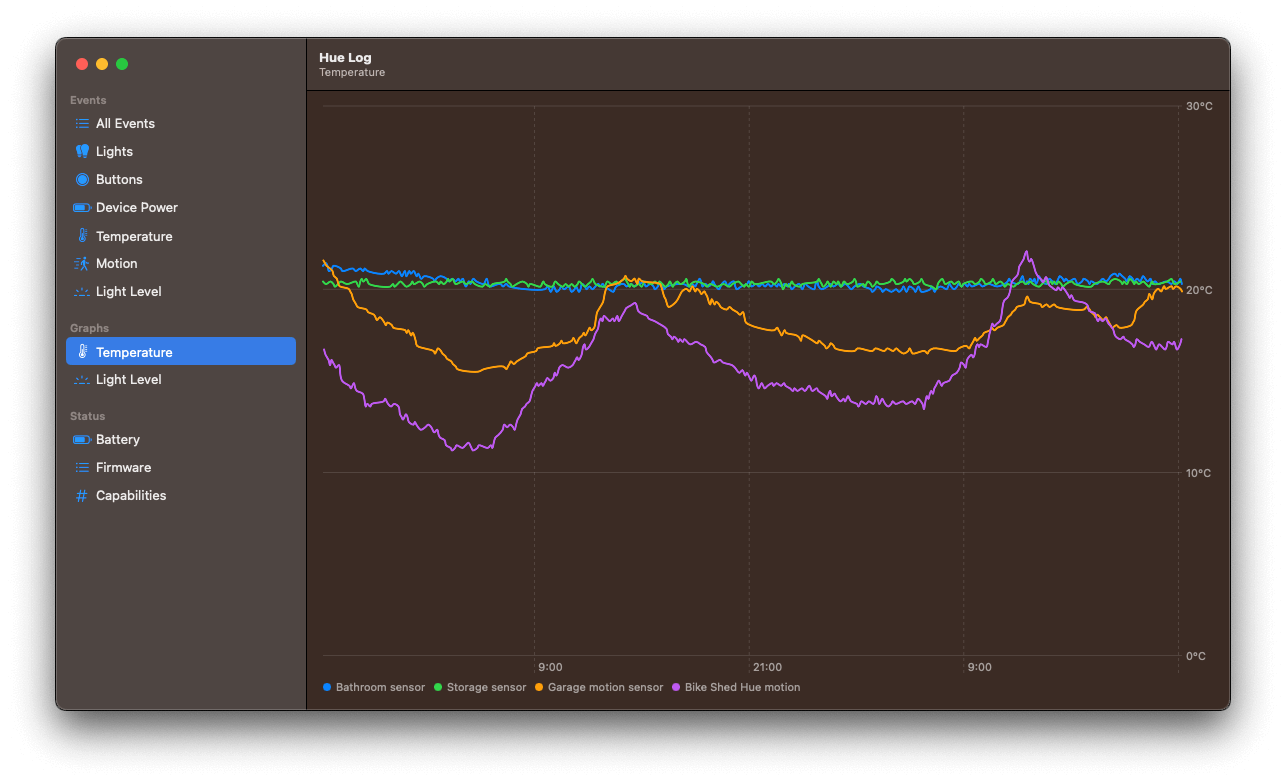Click the Buttons circle icon under Events
The height and width of the screenshot is (784, 1286).
(80, 179)
